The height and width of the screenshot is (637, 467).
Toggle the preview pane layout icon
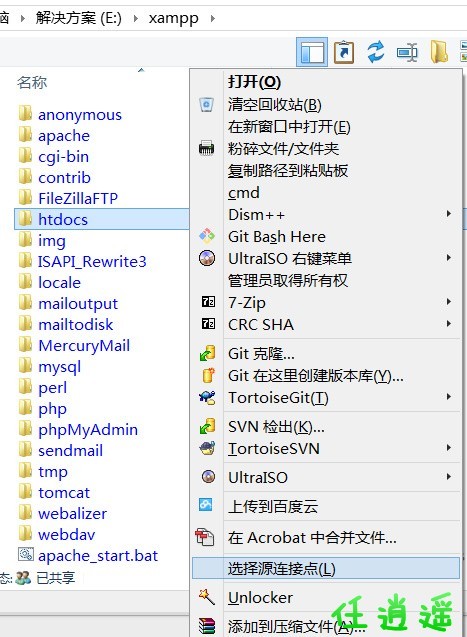click(312, 52)
